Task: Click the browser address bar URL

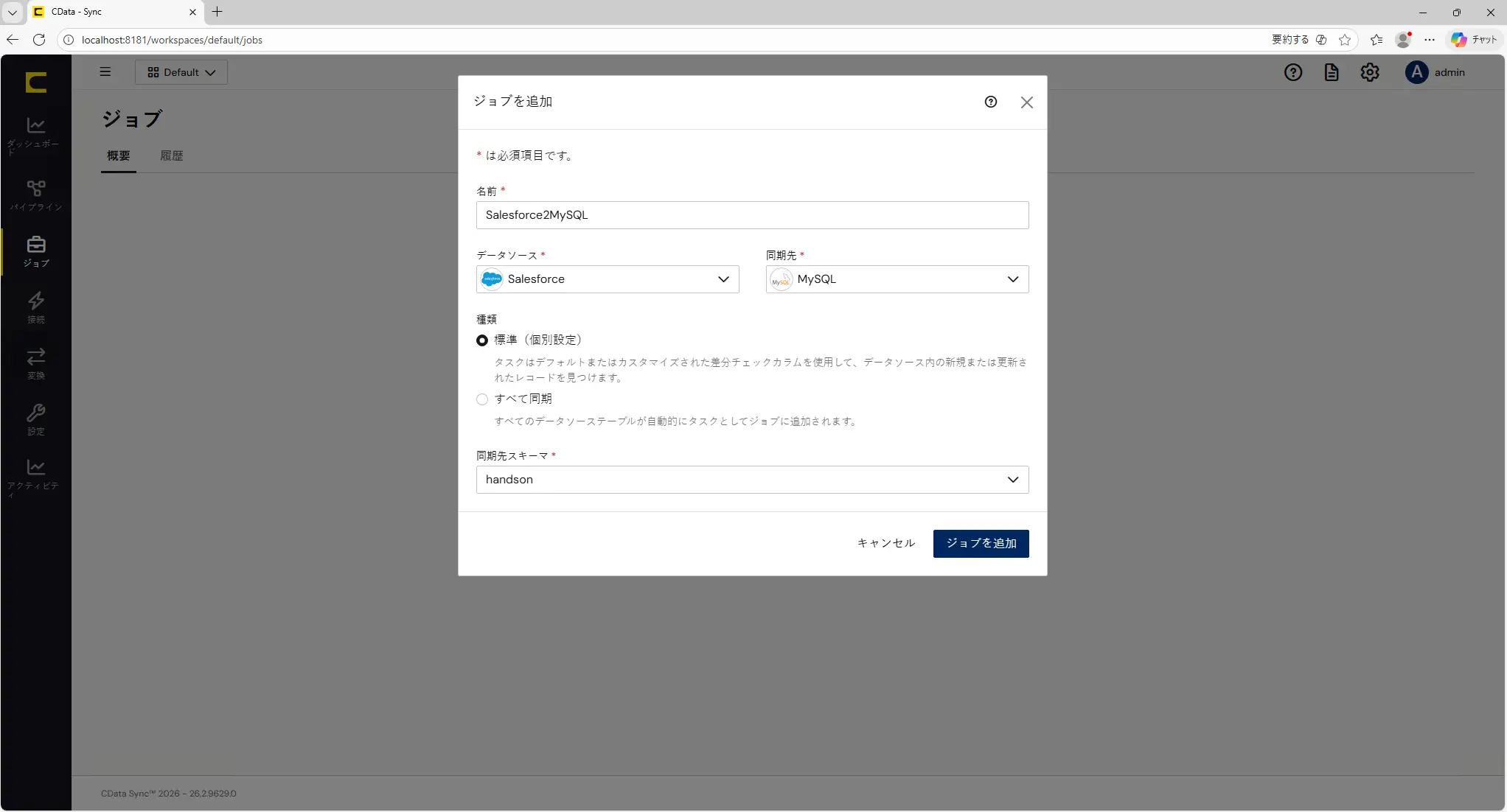Action: pyautogui.click(x=172, y=40)
